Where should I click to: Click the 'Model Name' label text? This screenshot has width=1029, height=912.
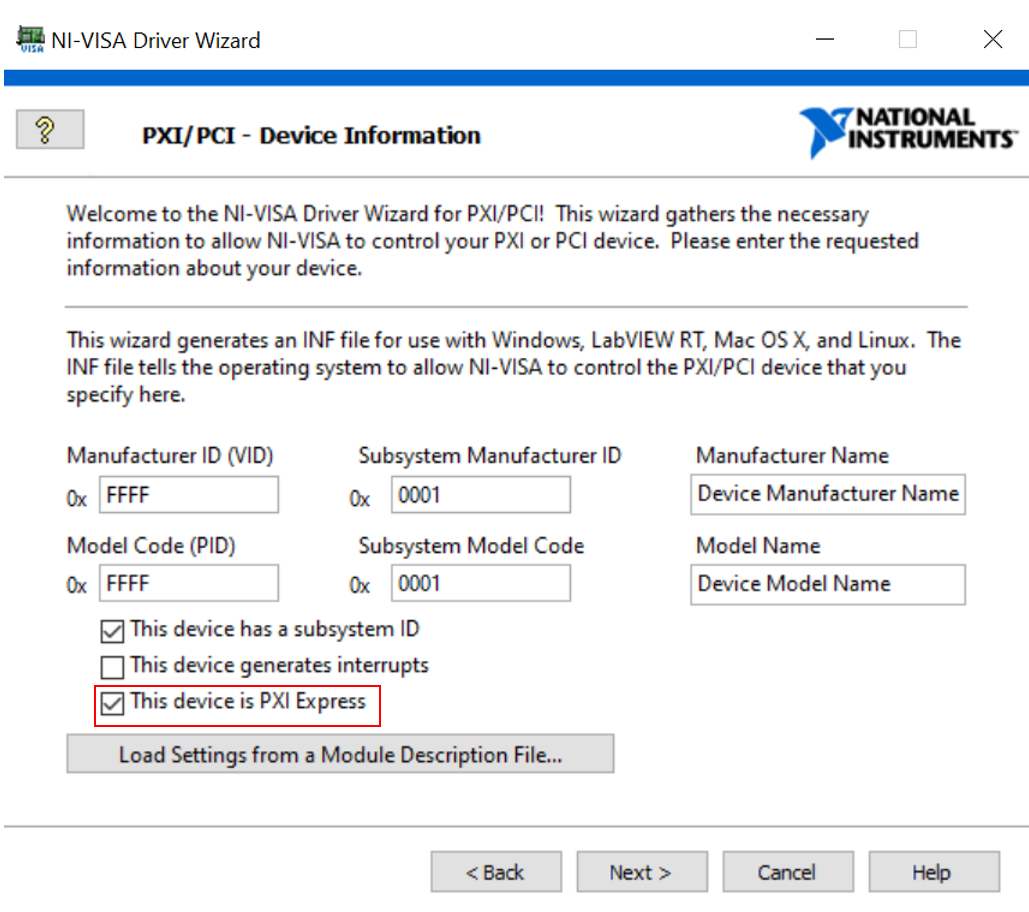point(758,546)
